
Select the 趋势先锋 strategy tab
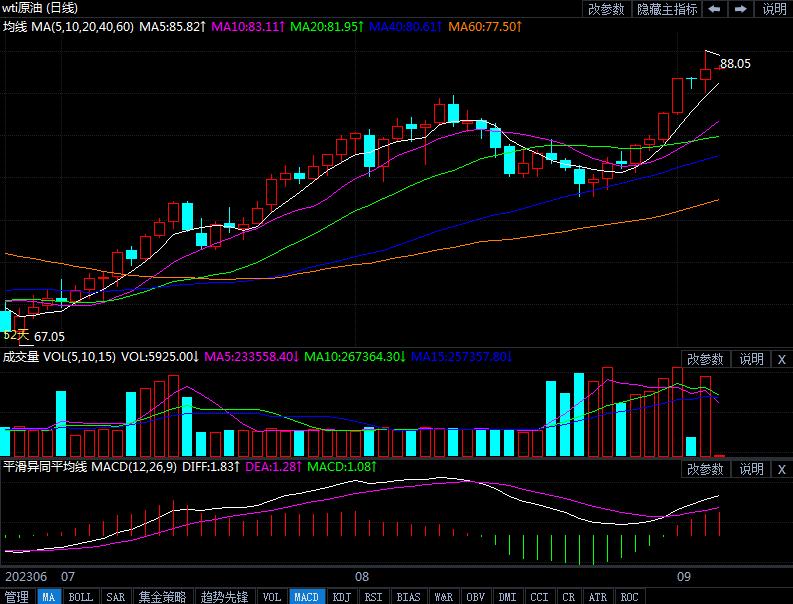pos(224,597)
